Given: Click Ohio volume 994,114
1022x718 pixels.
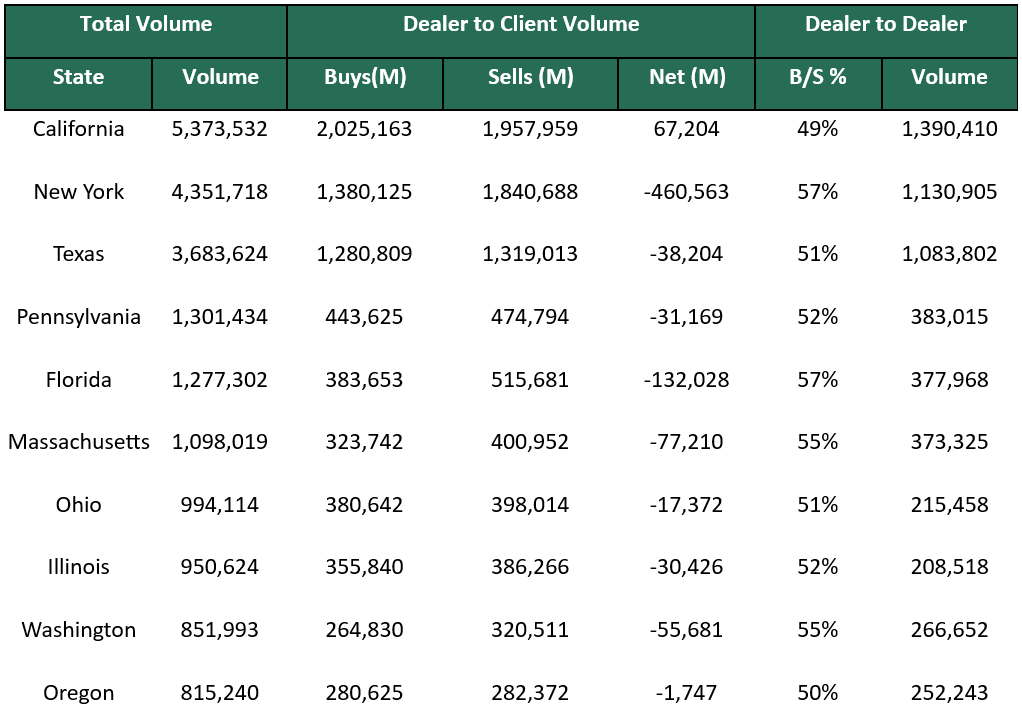Looking at the screenshot, I should coord(220,504).
